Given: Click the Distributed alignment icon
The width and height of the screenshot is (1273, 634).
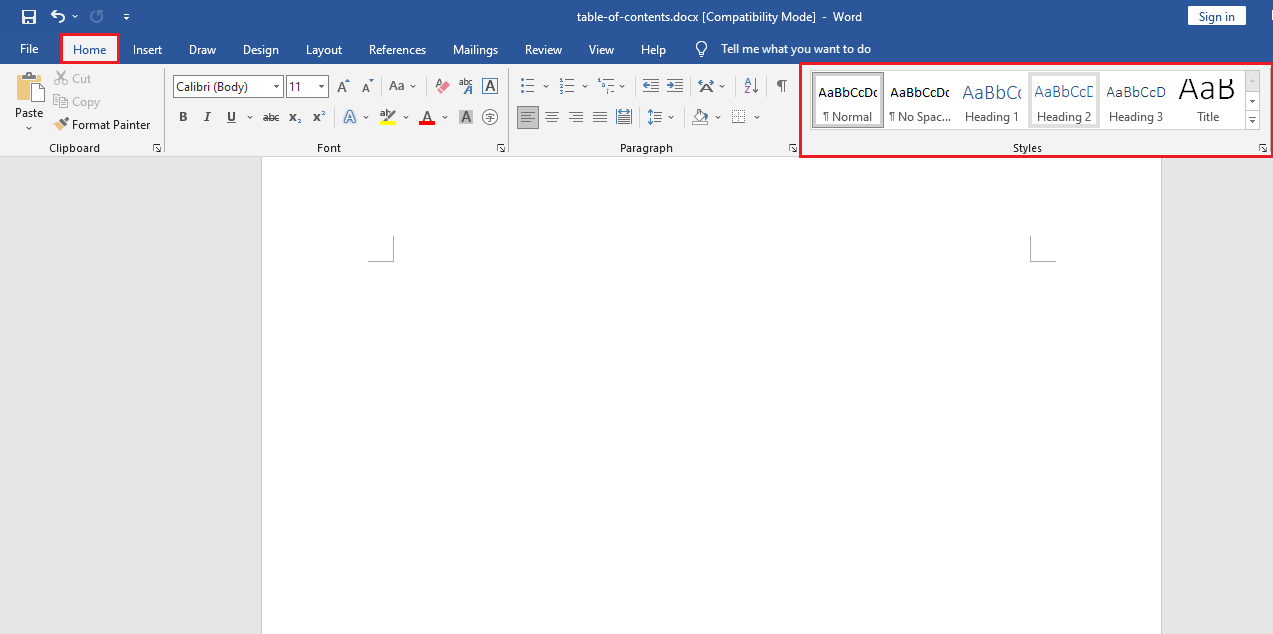Looking at the screenshot, I should pyautogui.click(x=624, y=117).
